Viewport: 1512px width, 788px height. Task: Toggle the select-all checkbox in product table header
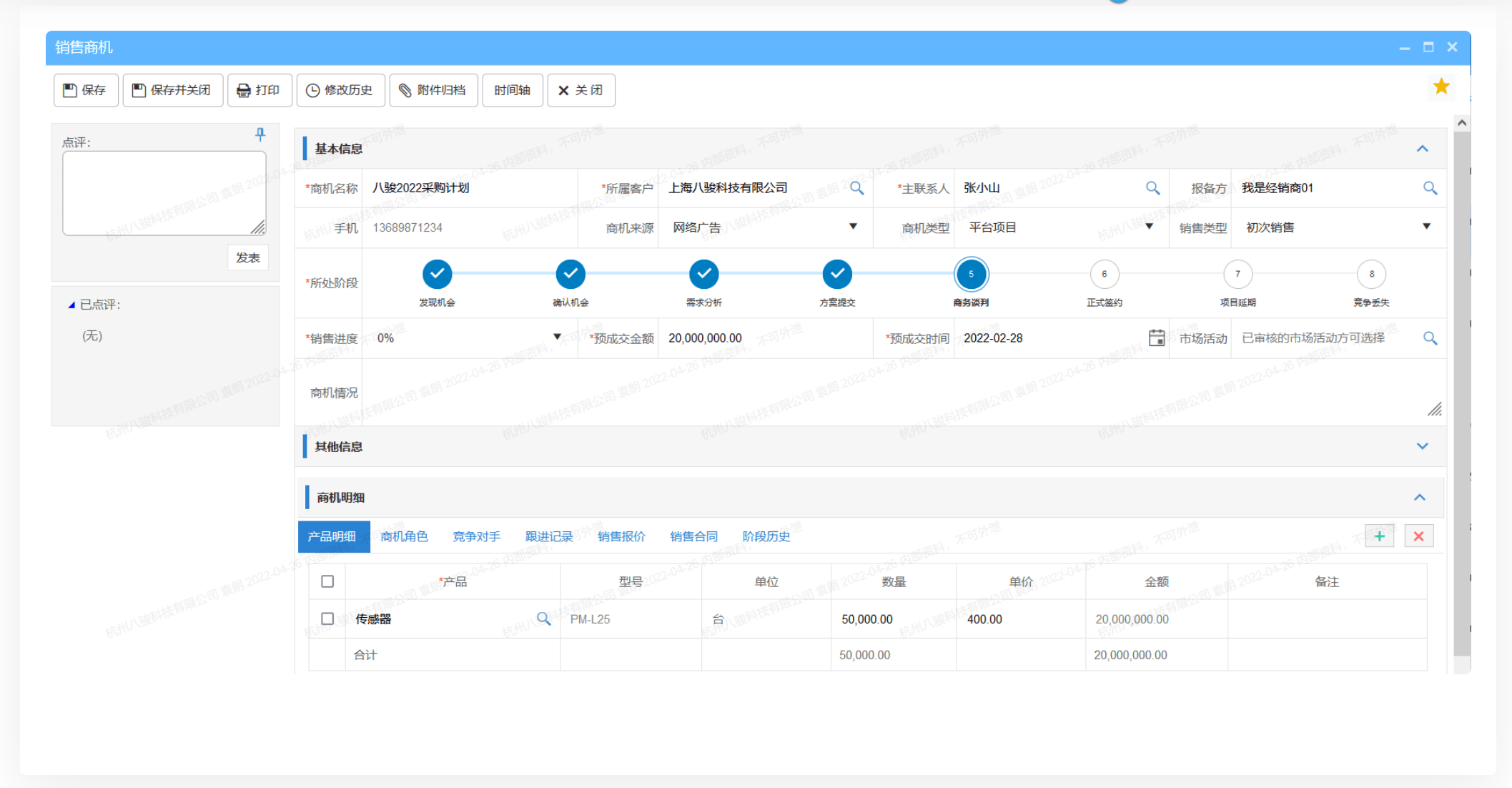click(327, 581)
